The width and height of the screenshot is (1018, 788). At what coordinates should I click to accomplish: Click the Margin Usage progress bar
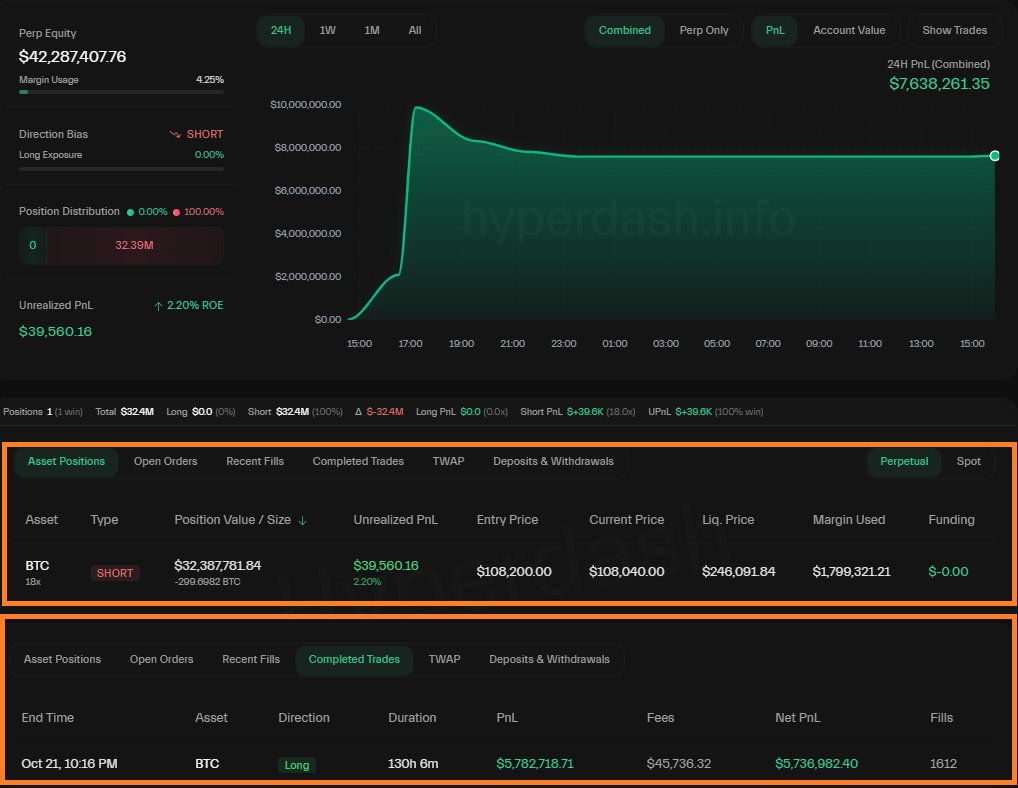[121, 92]
